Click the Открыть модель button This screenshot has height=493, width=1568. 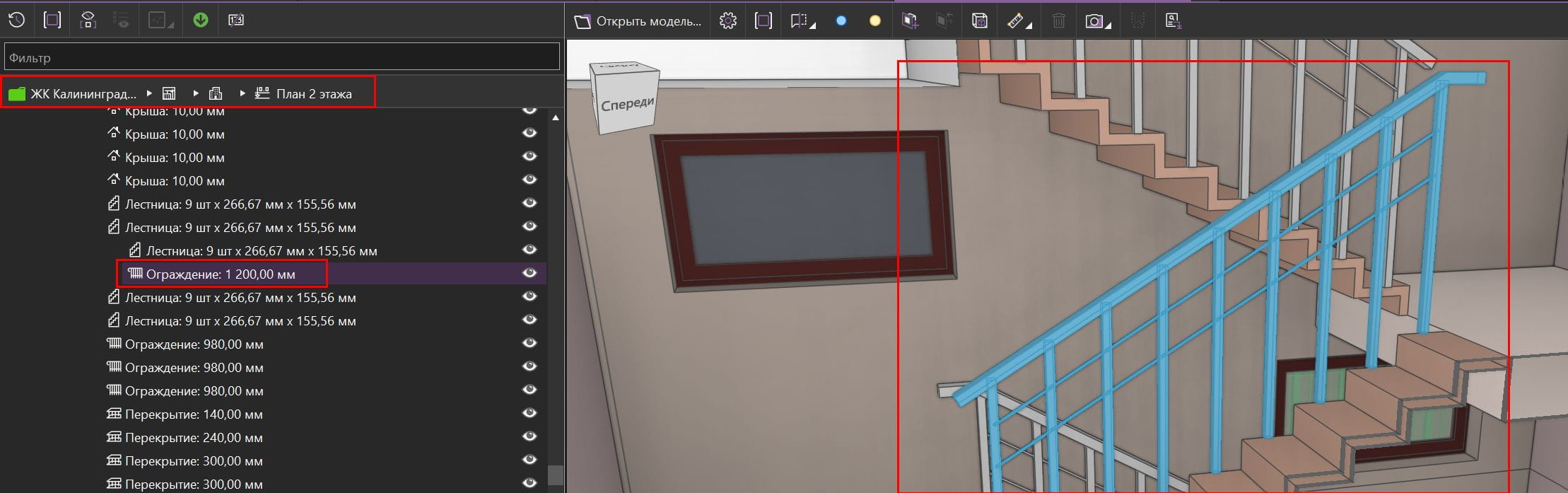[638, 21]
